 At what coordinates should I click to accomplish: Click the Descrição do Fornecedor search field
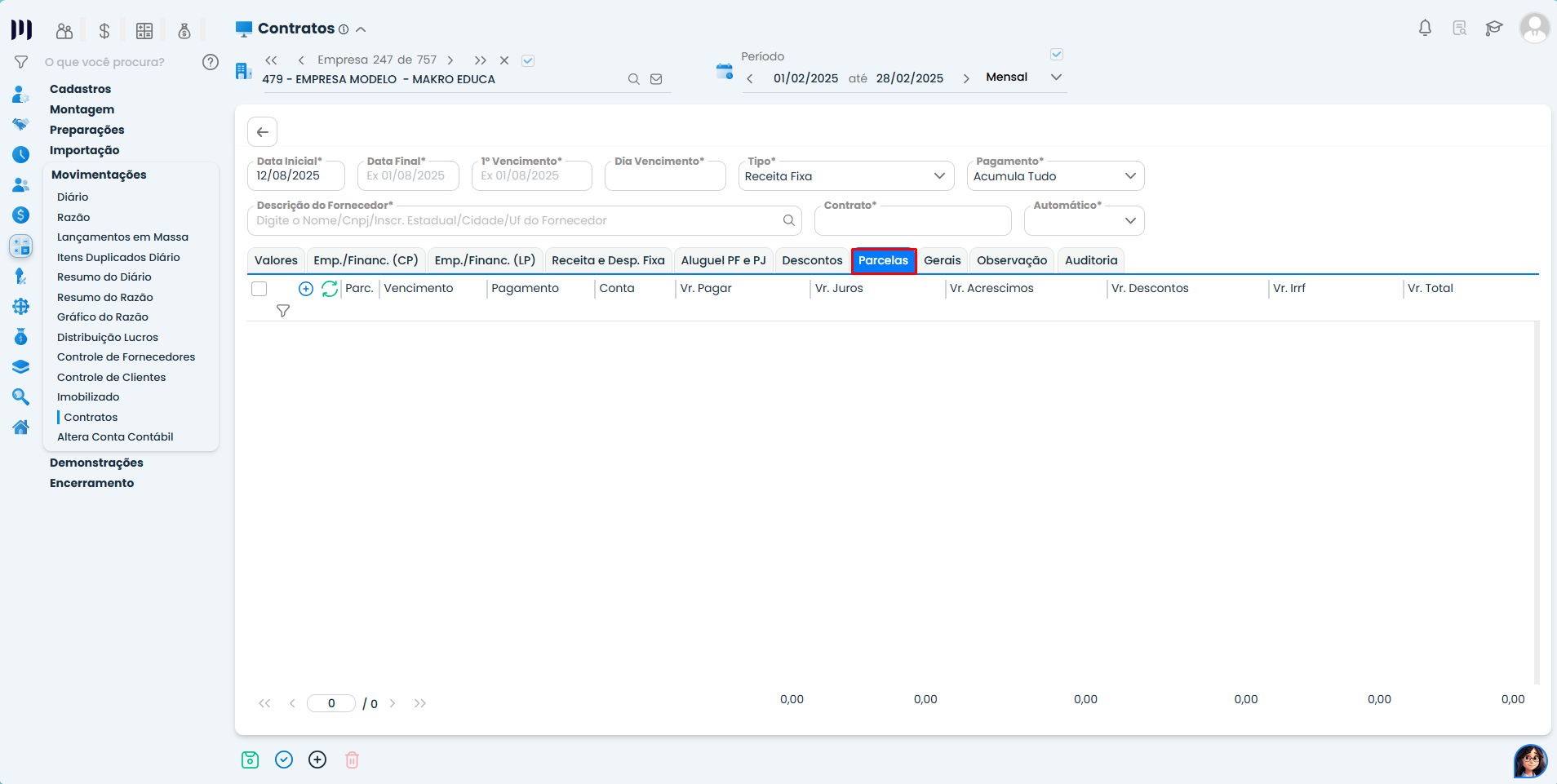[514, 220]
